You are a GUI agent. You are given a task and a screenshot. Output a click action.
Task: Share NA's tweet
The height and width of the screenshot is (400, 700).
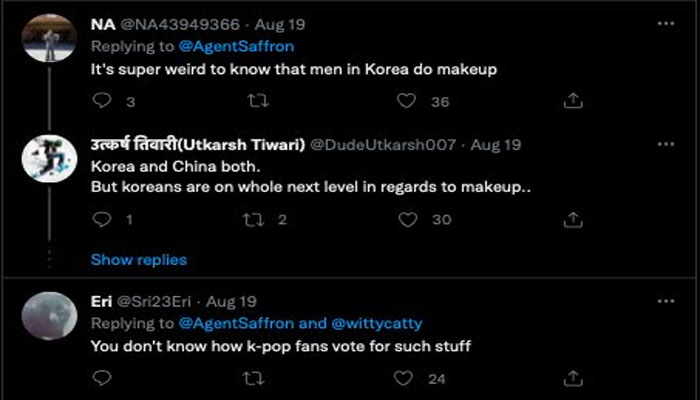[x=573, y=101]
